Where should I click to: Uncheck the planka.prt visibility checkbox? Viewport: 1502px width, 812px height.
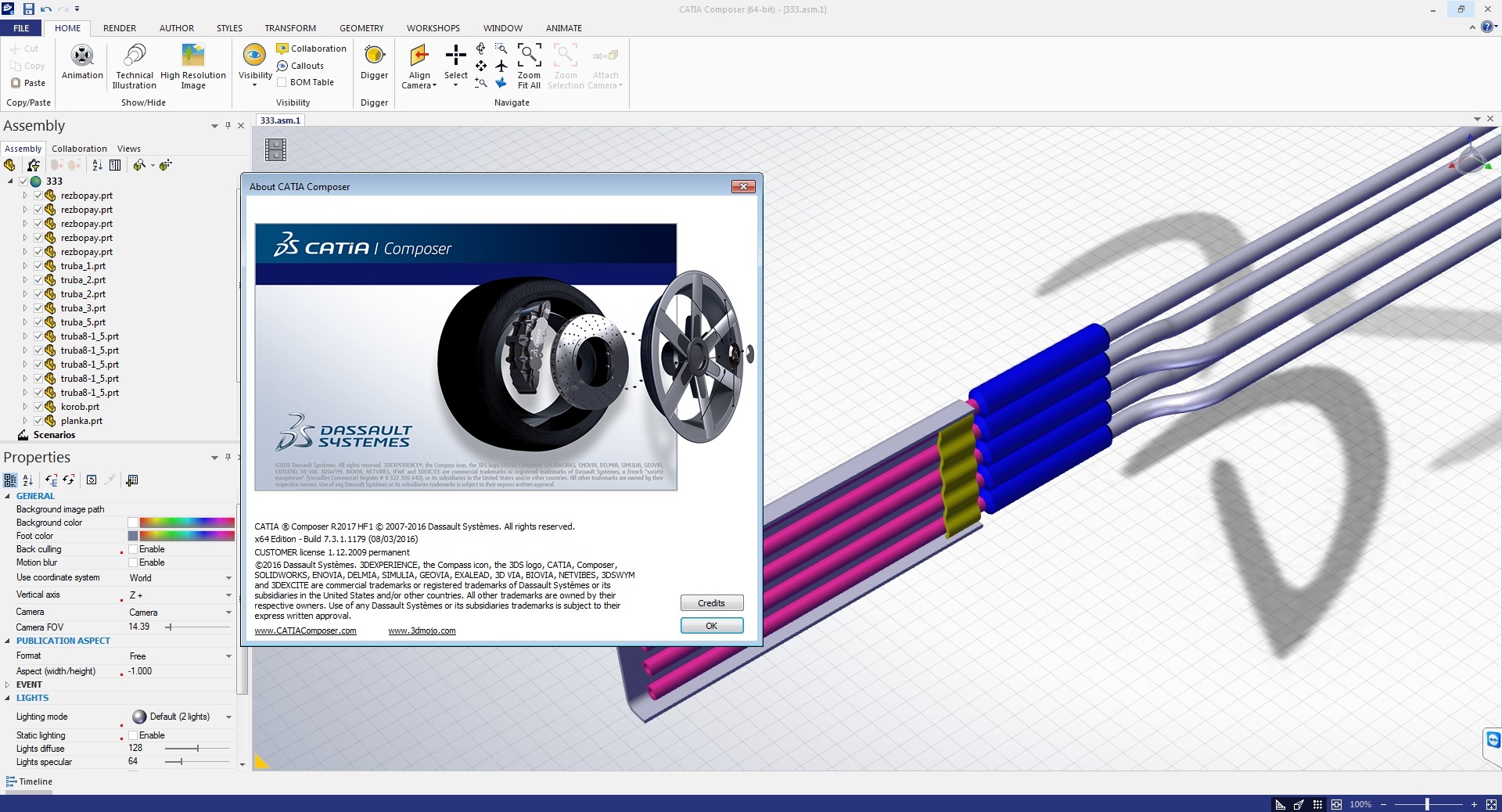(x=38, y=421)
